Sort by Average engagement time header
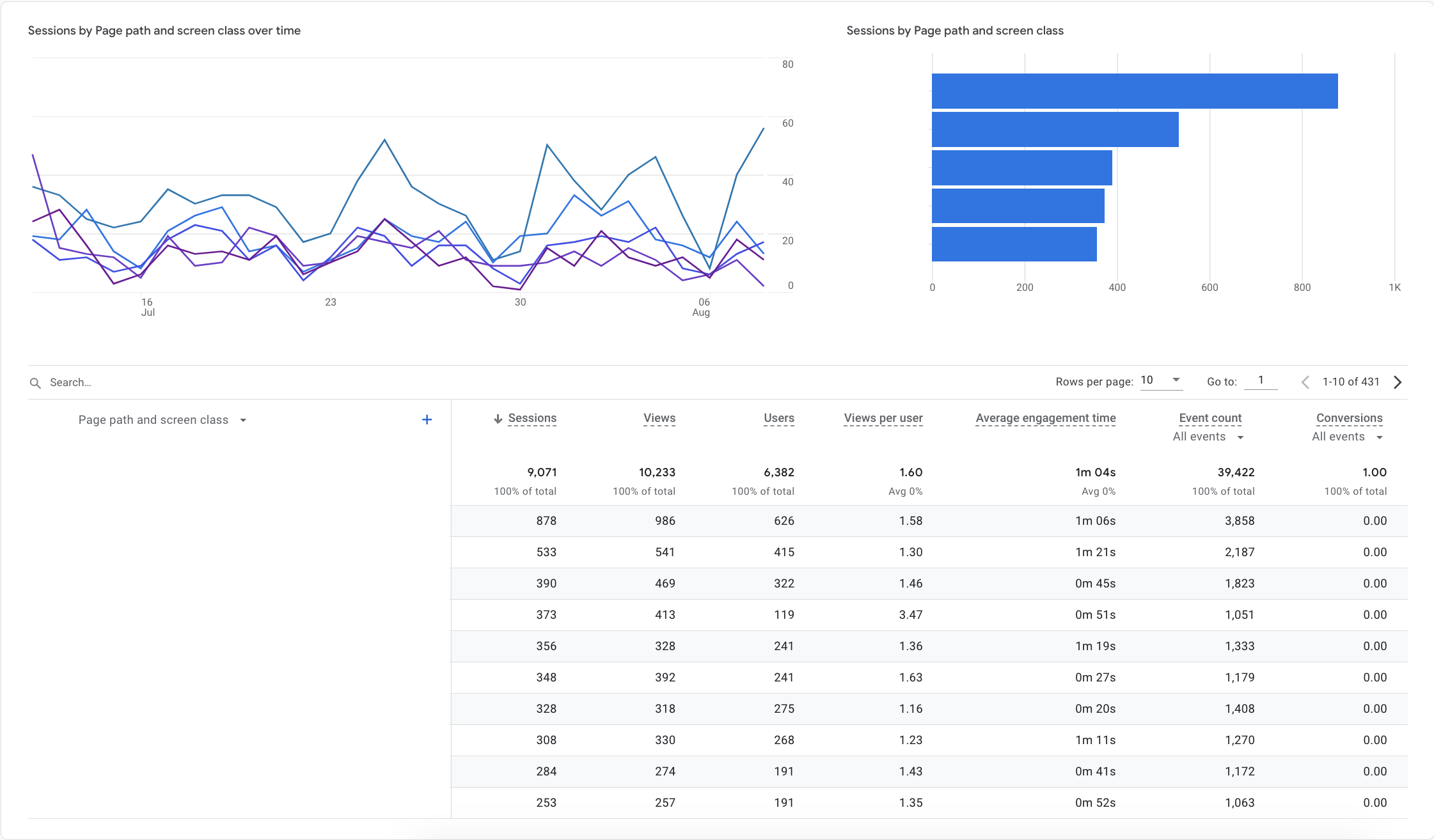Screen dimensions: 1434x840 pos(1045,418)
